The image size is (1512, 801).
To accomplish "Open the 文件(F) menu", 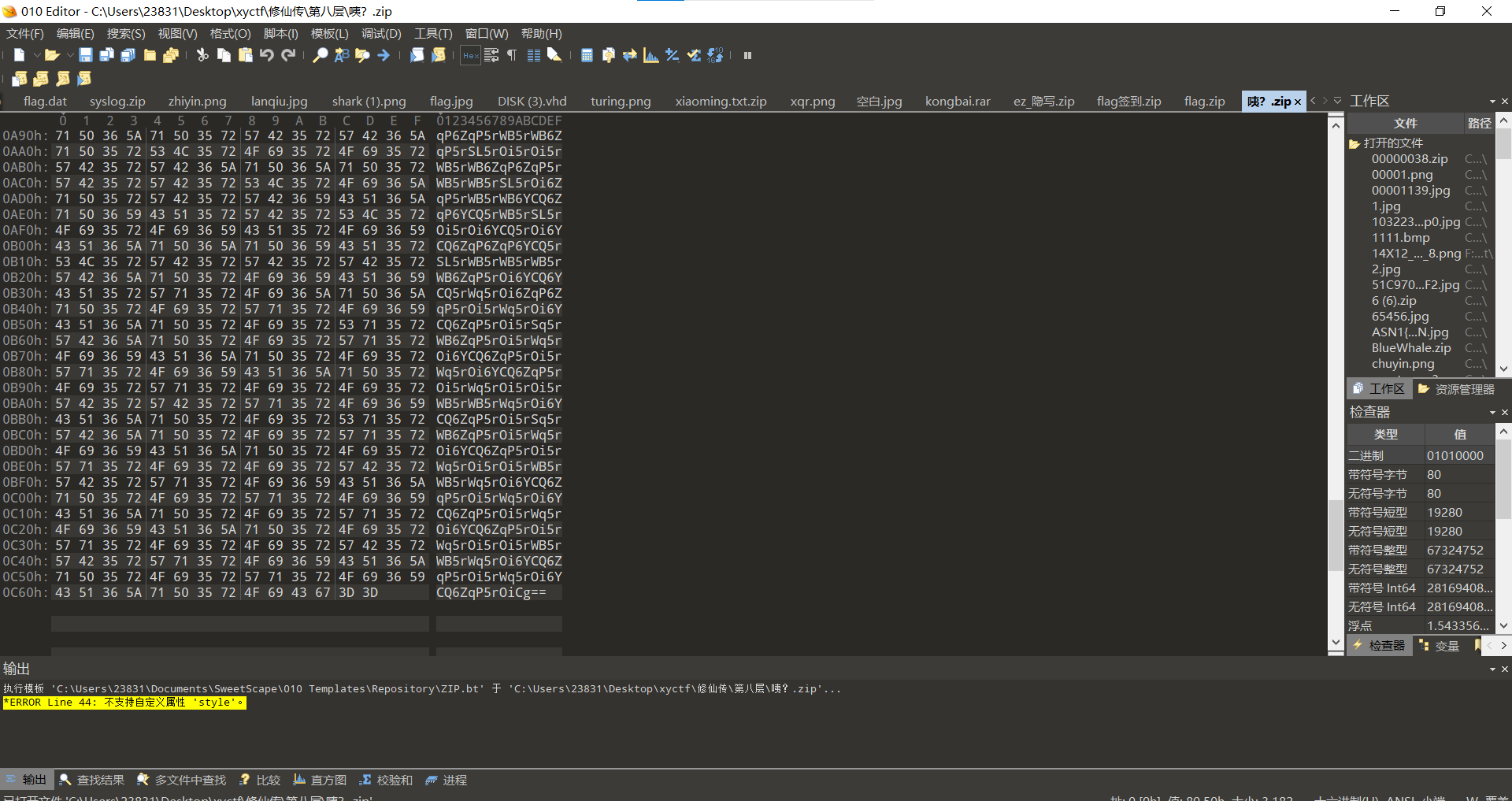I will click(25, 34).
